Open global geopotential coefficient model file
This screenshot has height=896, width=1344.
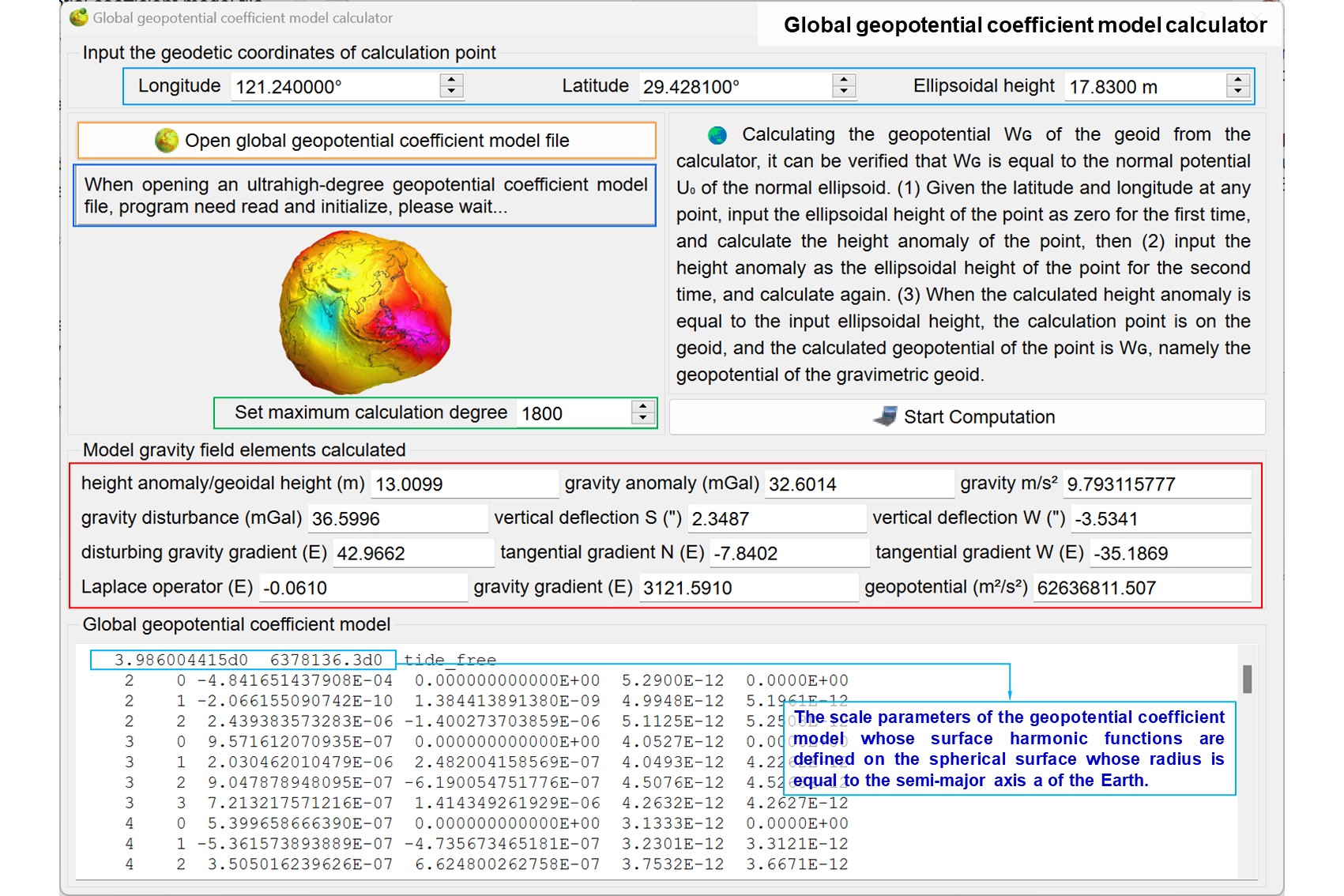pyautogui.click(x=367, y=141)
